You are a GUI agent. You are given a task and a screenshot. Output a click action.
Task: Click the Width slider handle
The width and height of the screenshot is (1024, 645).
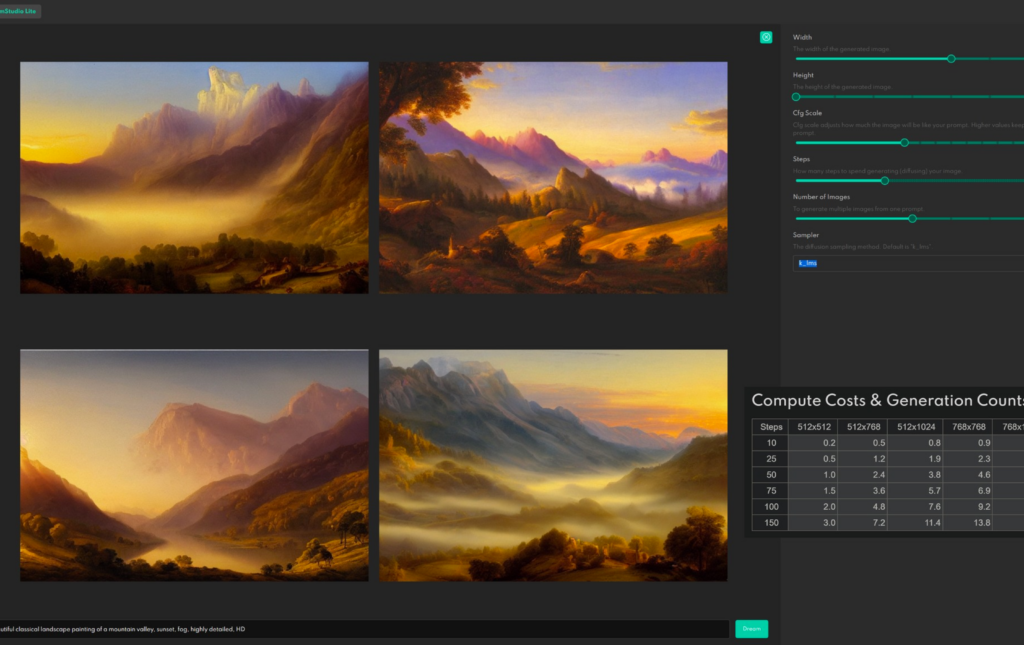click(951, 59)
